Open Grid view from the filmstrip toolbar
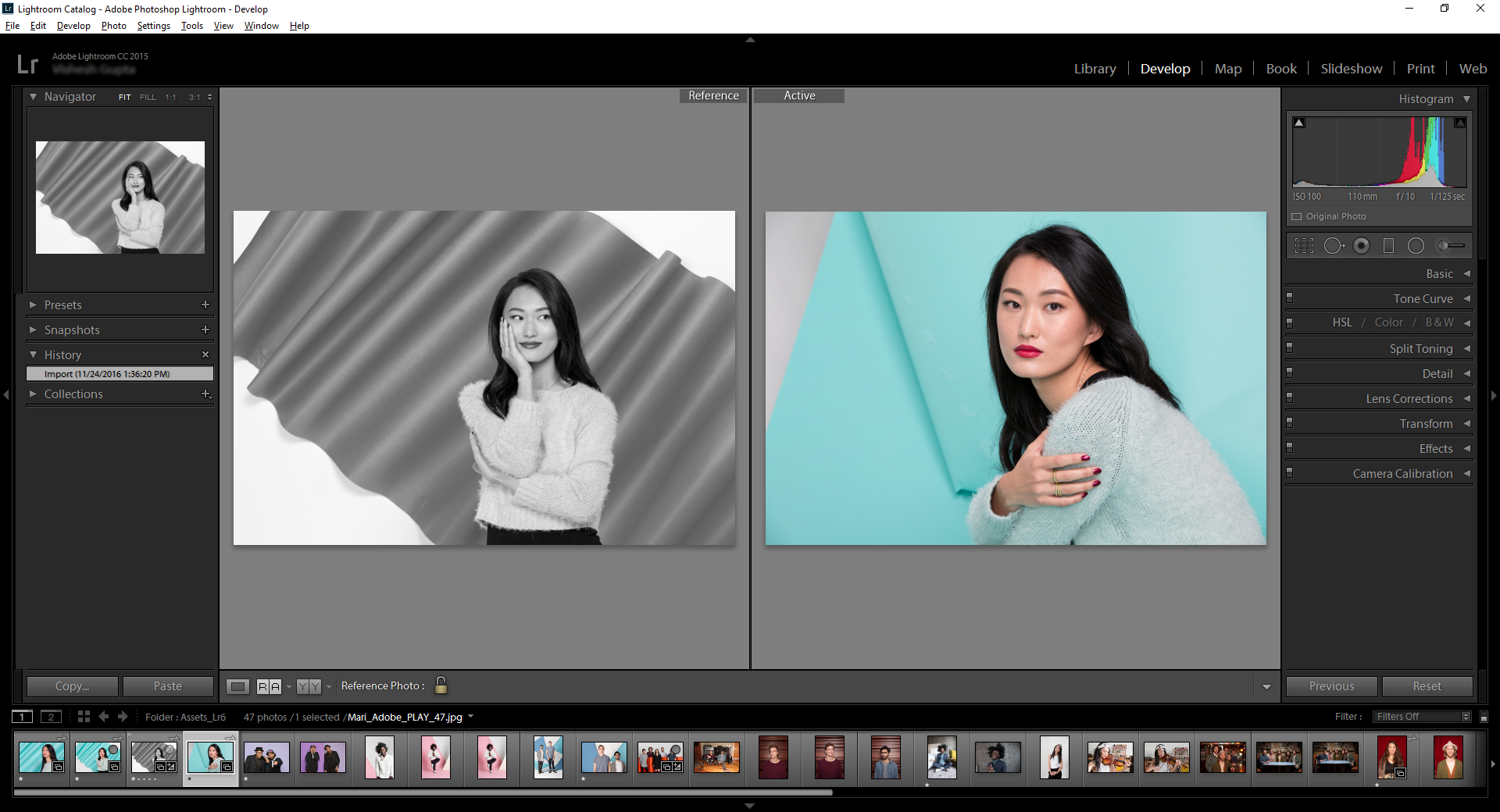This screenshot has height=812, width=1500. pos(83,717)
